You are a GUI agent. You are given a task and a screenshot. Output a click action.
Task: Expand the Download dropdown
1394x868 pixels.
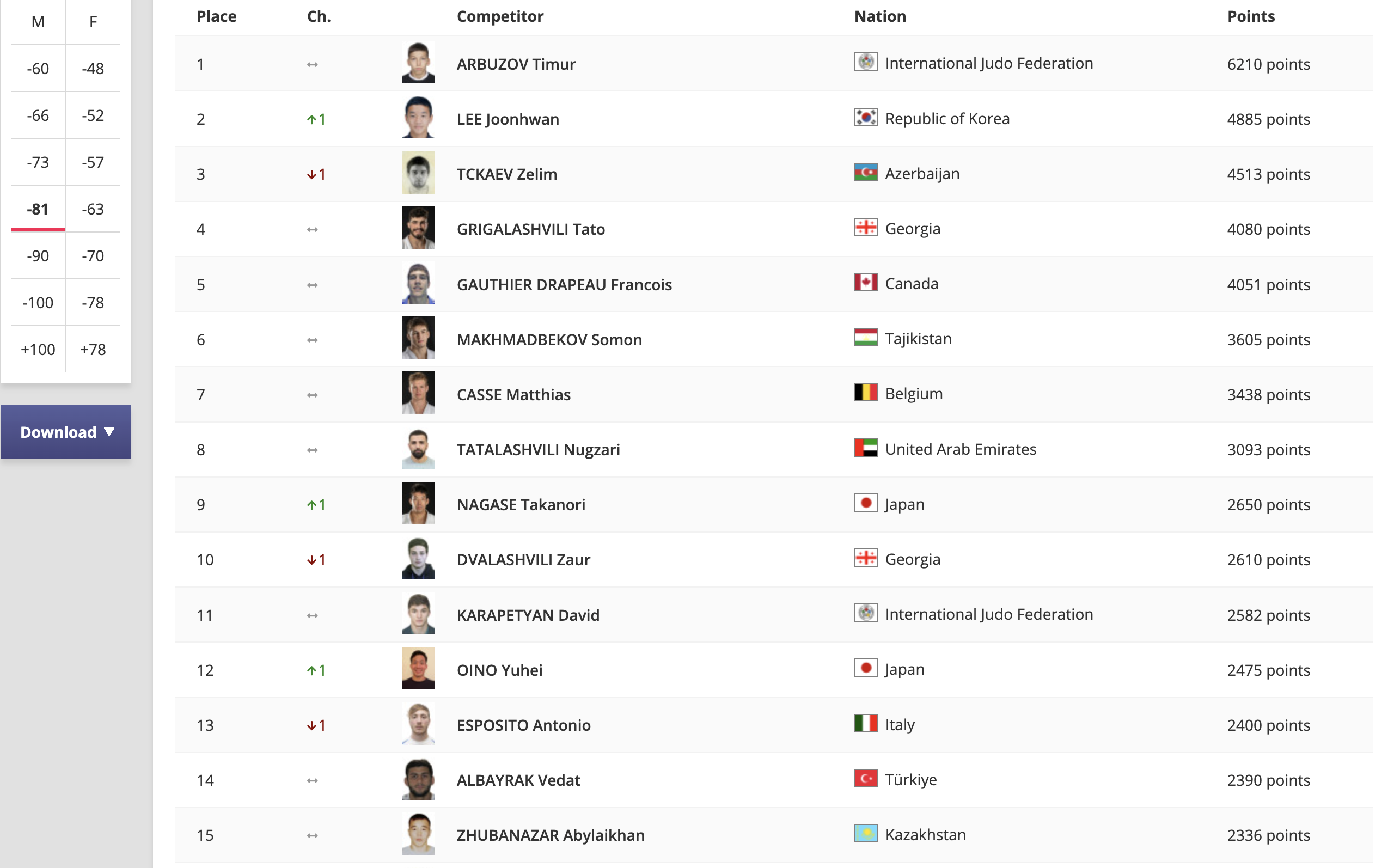pyautogui.click(x=66, y=432)
